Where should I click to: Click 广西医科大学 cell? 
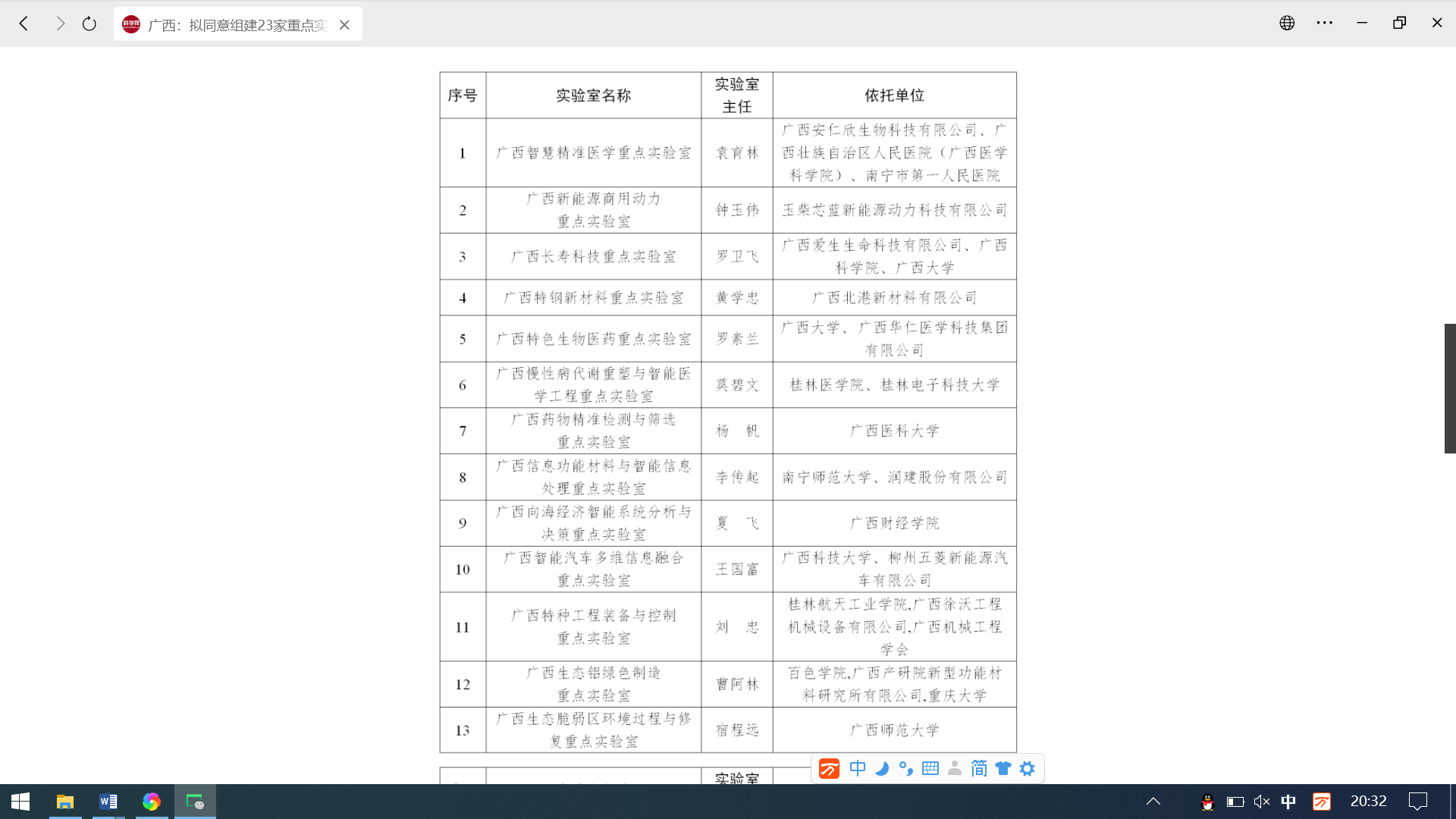[895, 431]
